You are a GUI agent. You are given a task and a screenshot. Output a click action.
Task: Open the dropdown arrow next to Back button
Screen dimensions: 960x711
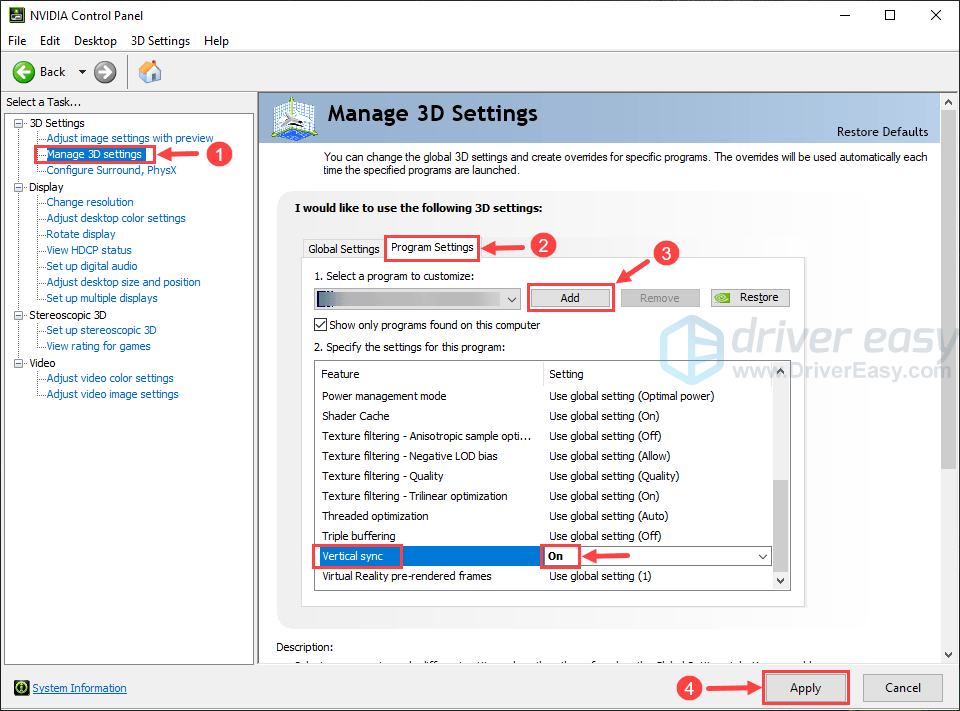(82, 71)
